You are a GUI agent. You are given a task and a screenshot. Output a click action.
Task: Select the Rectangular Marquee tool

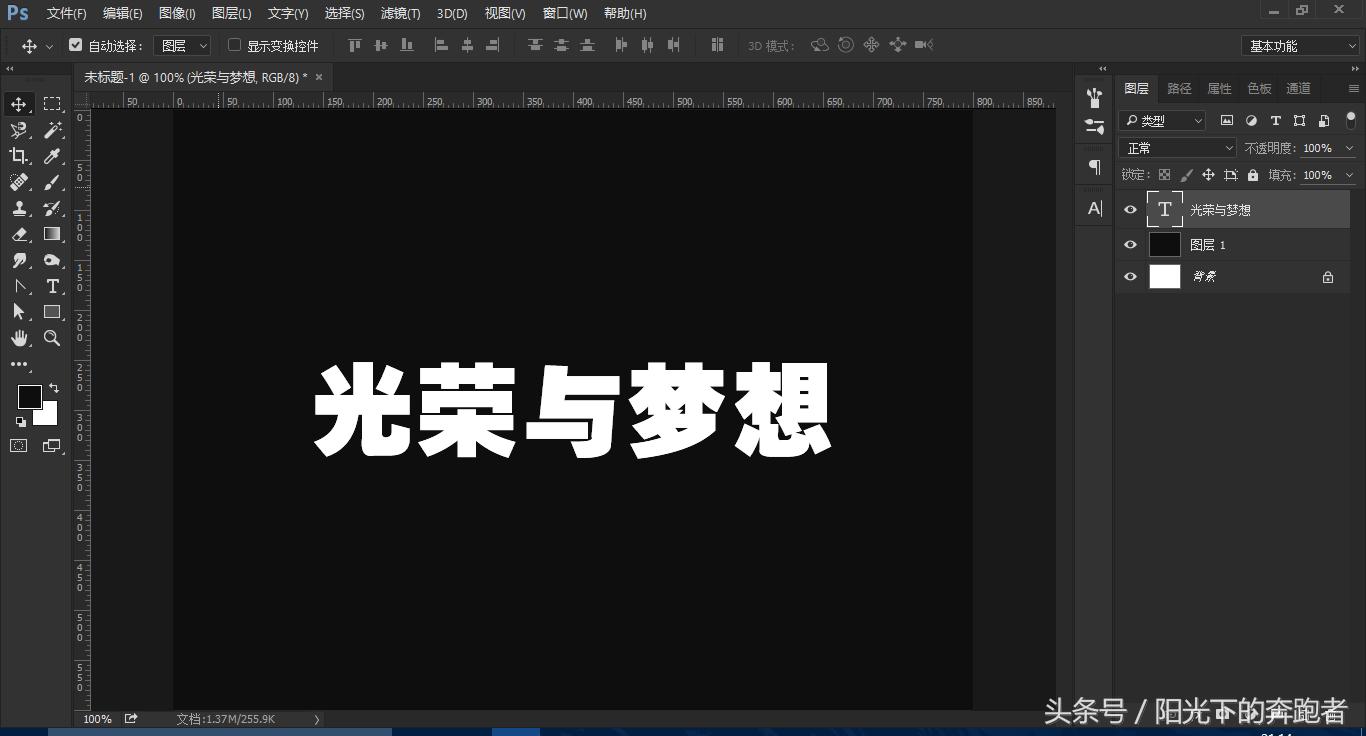point(52,103)
